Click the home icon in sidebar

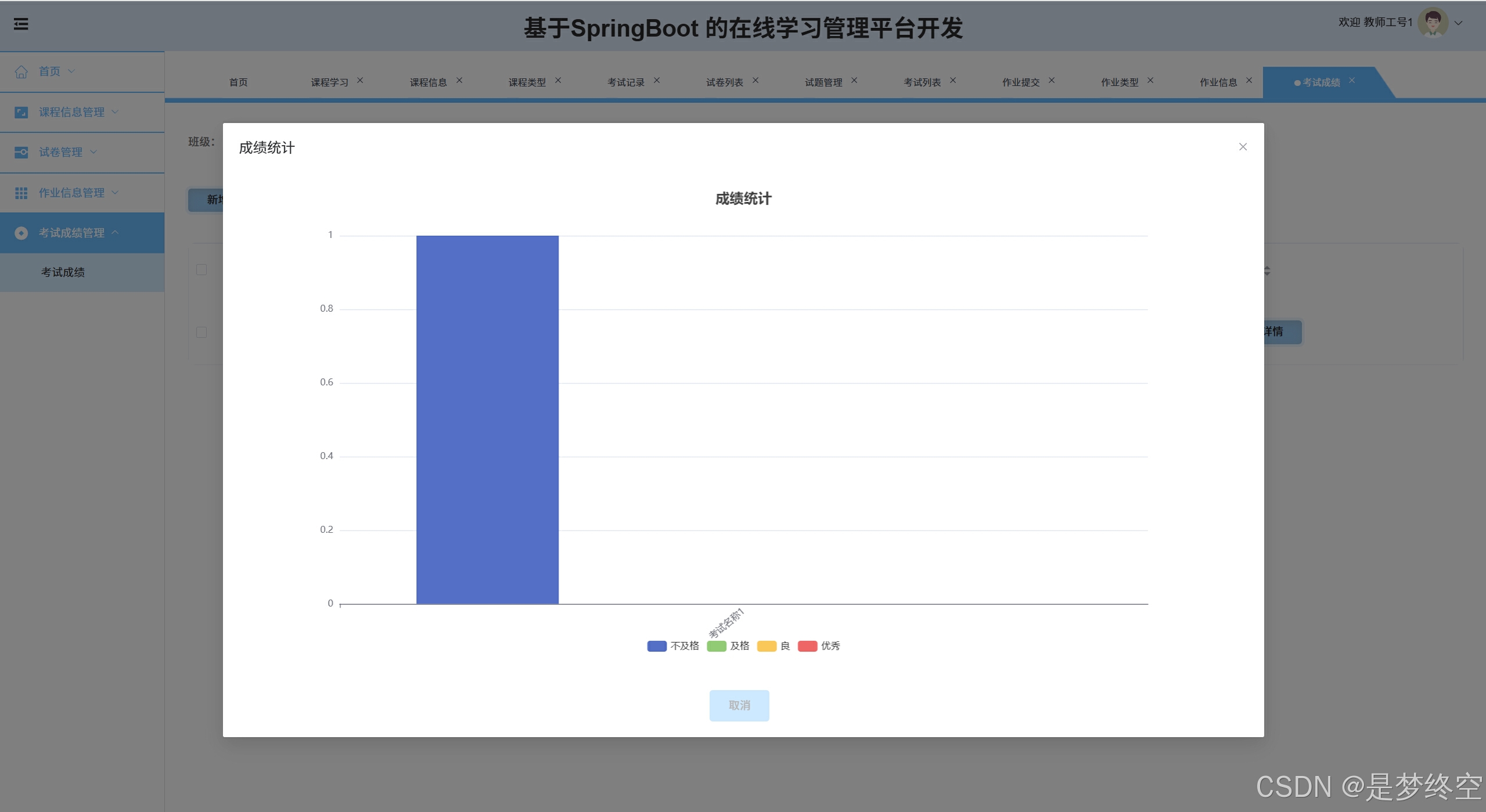click(x=21, y=71)
